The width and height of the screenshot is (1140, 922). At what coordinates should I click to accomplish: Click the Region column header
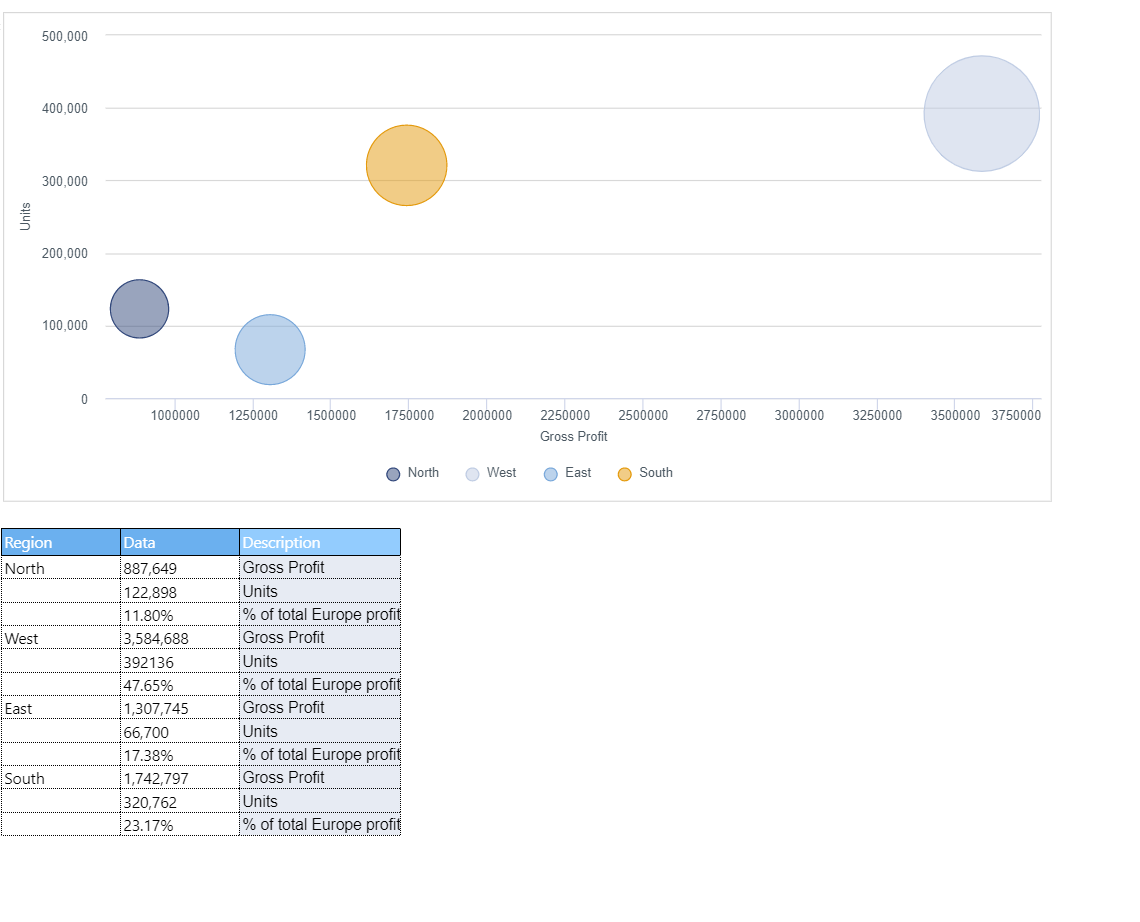point(60,542)
